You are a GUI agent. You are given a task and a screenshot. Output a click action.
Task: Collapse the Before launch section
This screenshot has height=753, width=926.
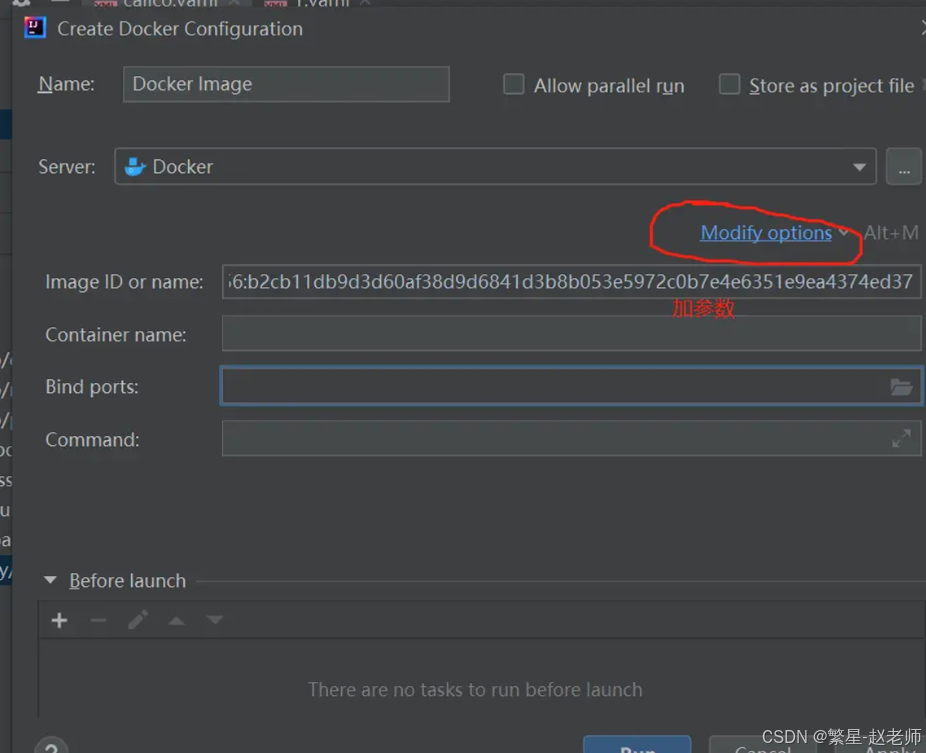pyautogui.click(x=50, y=581)
